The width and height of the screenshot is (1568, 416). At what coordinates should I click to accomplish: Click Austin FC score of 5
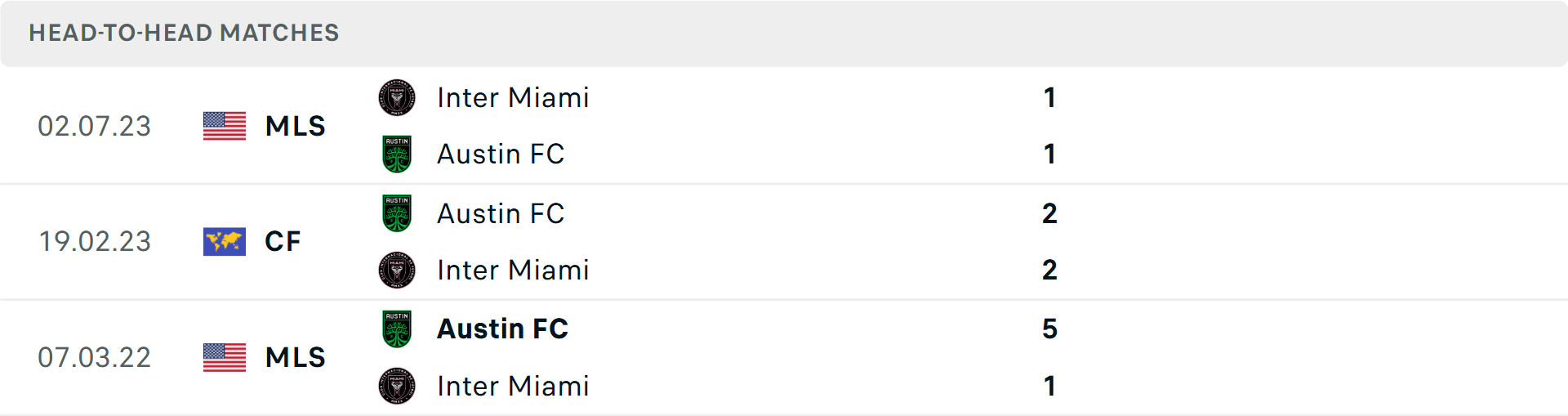click(x=1050, y=329)
